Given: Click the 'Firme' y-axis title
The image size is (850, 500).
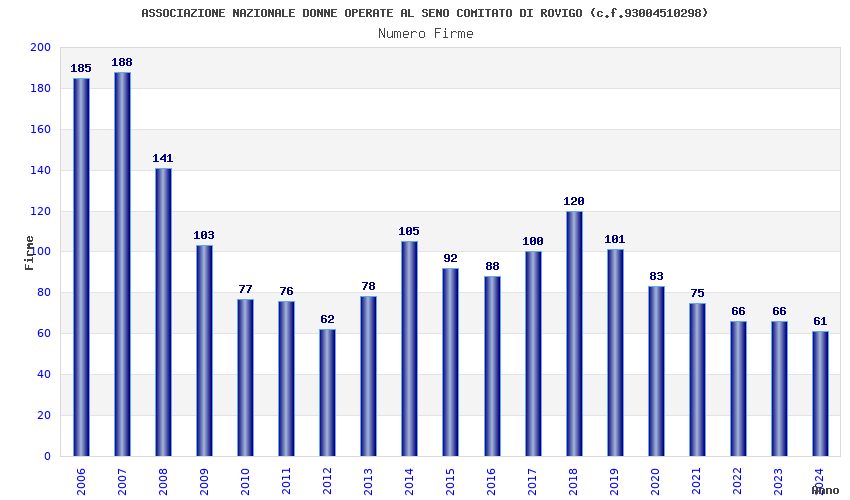Looking at the screenshot, I should [29, 253].
